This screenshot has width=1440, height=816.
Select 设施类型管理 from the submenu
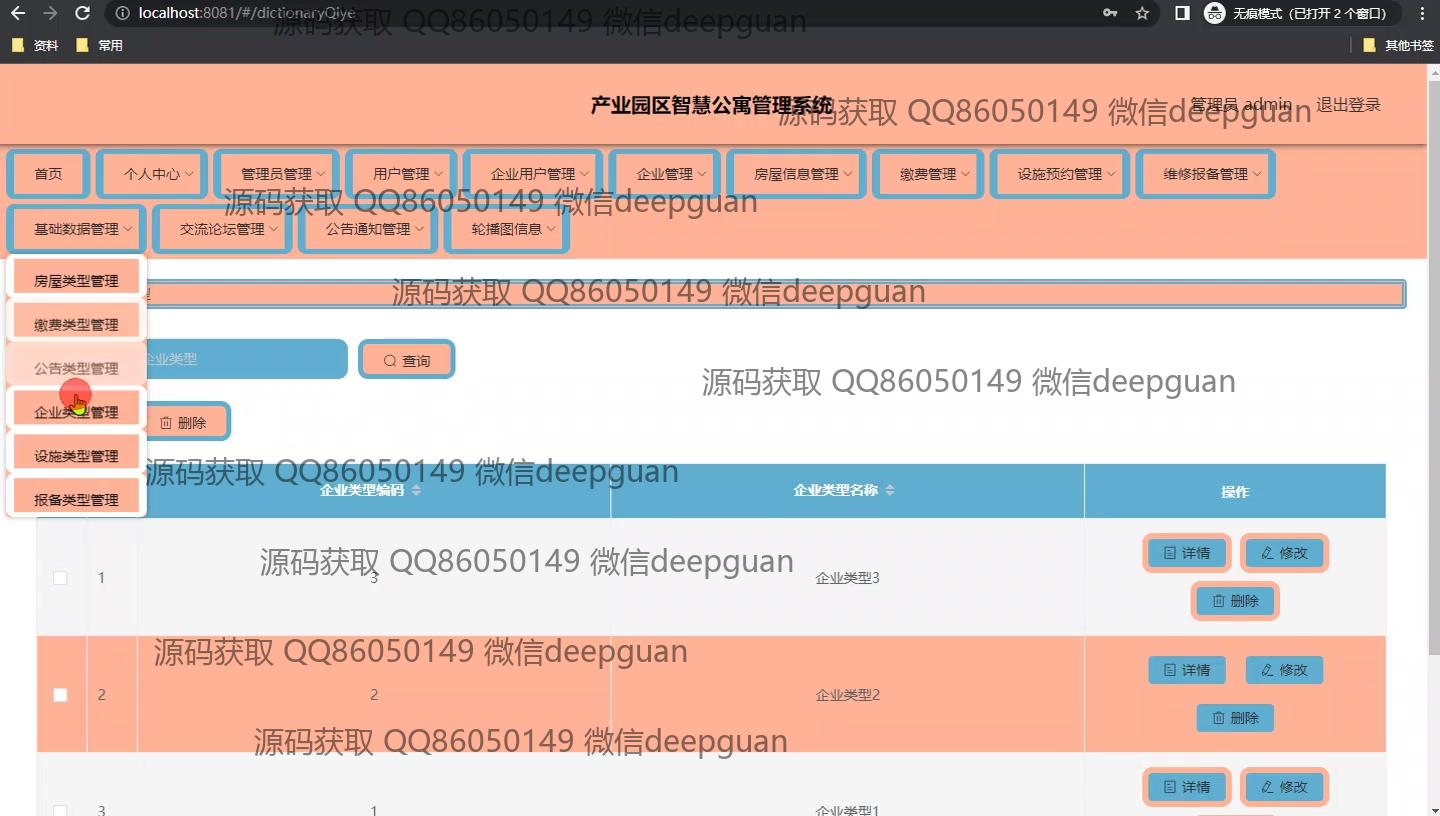click(76, 456)
